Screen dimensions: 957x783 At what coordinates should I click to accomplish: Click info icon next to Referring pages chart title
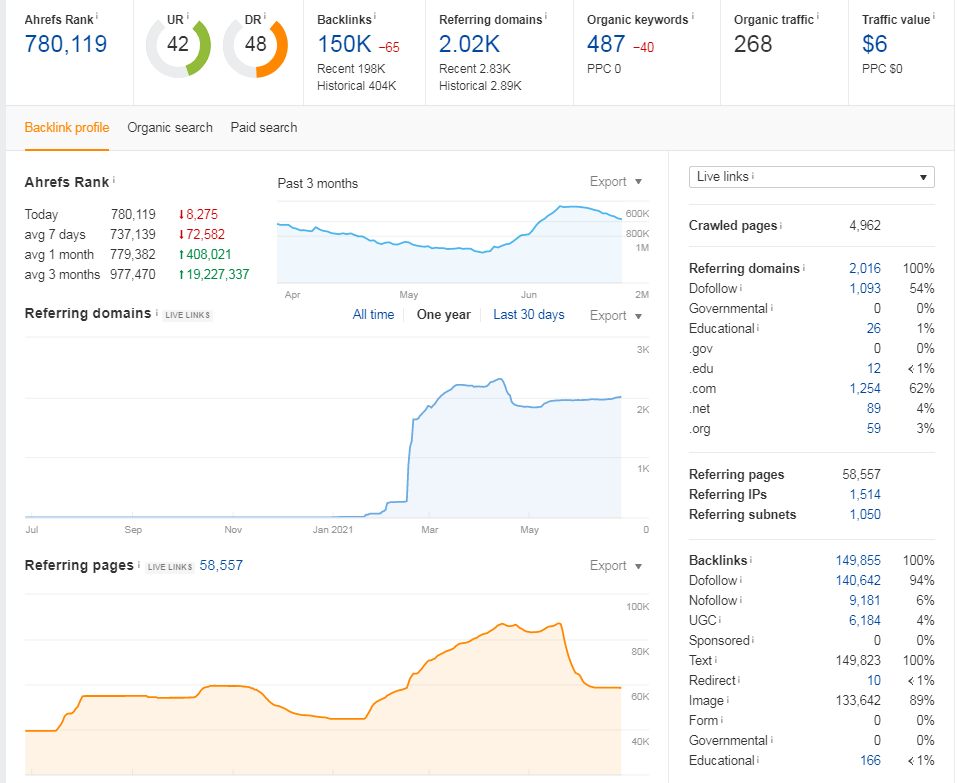coord(139,565)
